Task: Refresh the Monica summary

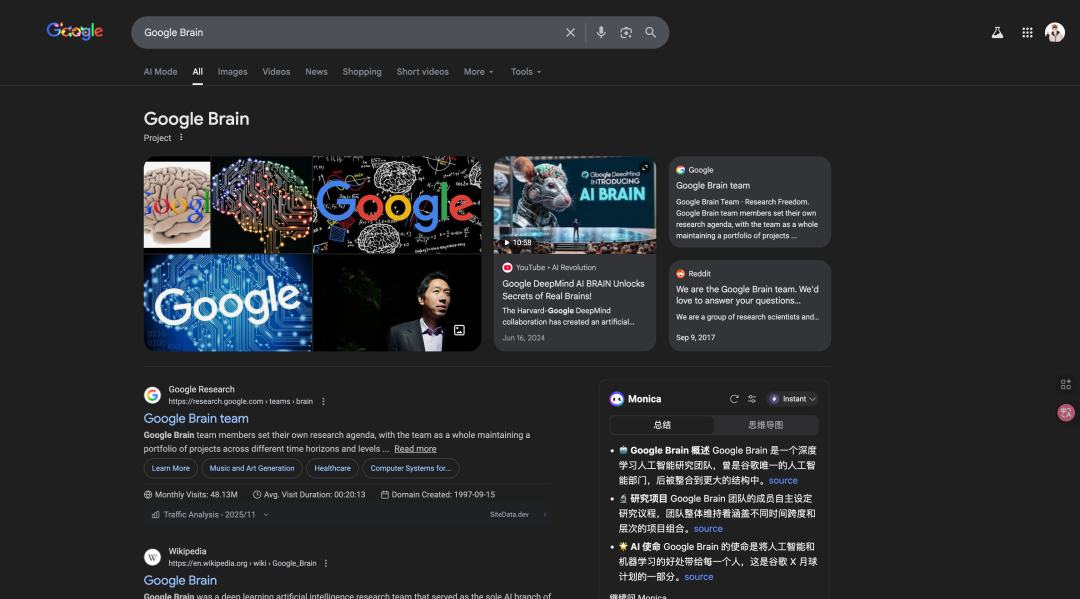Action: click(x=734, y=399)
